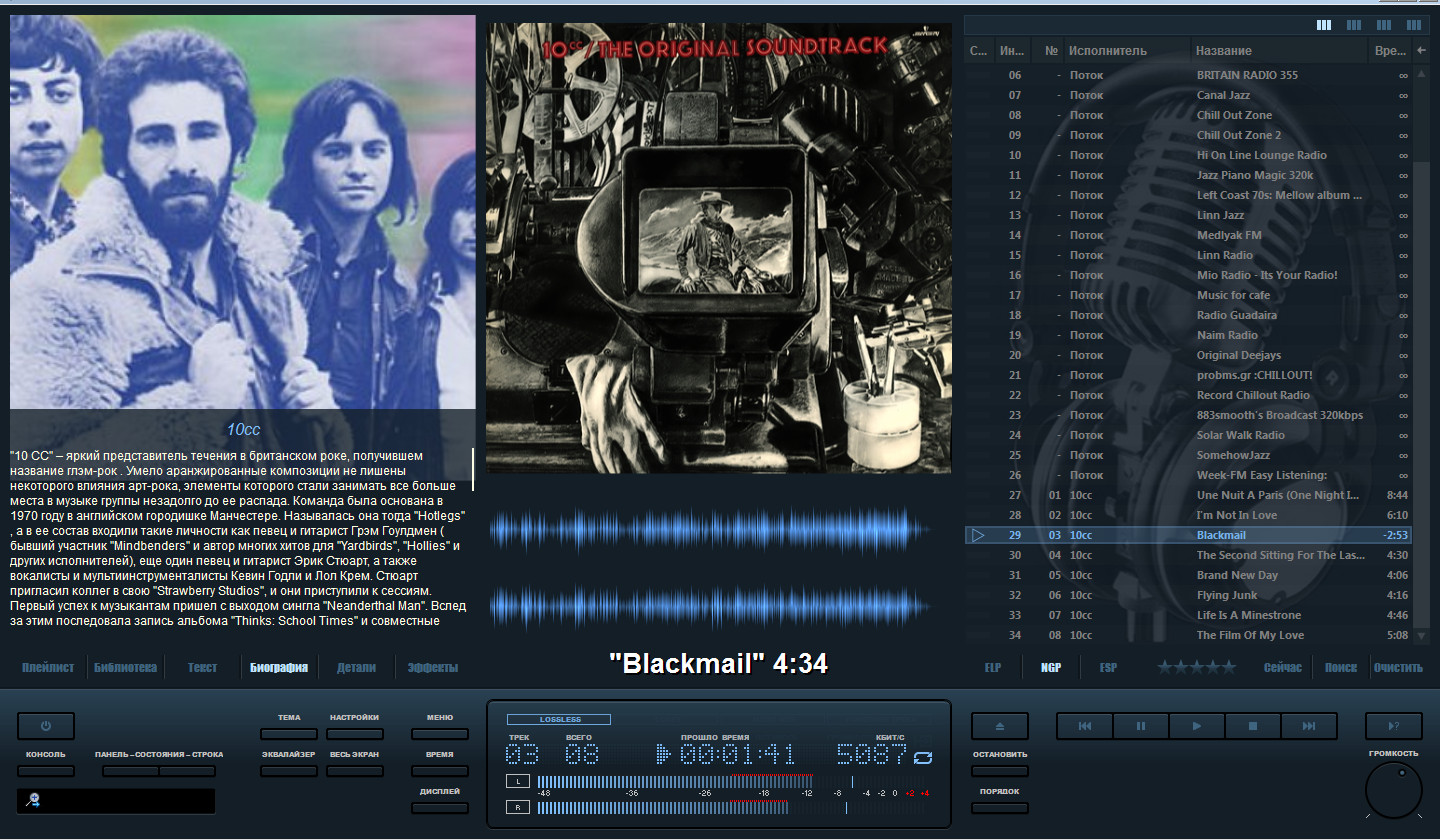Image resolution: width=1440 pixels, height=840 pixels.
Task: Select the Биография tab
Action: click(x=279, y=667)
